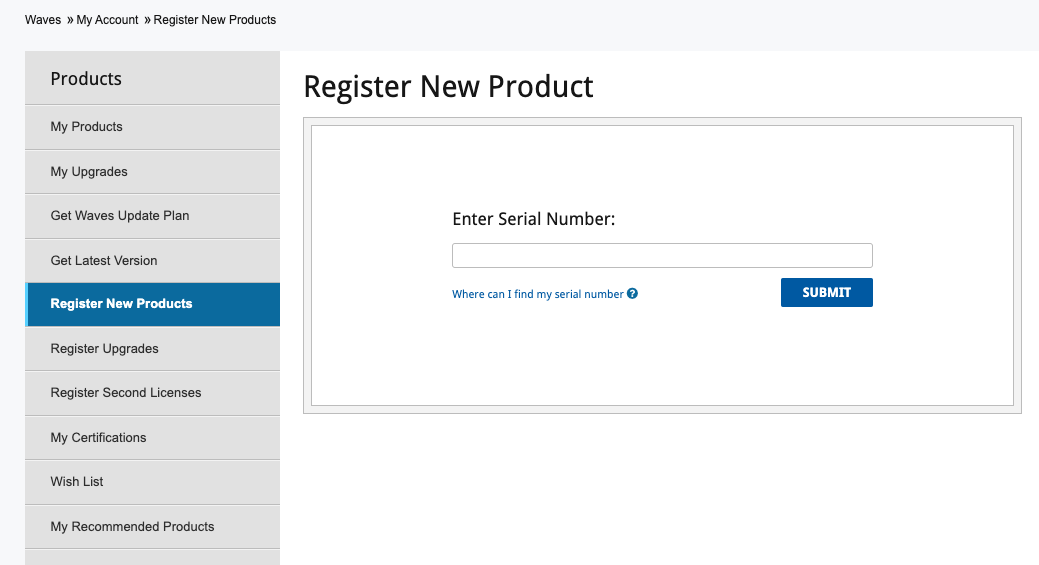Navigate to My Account breadcrumb
The width and height of the screenshot is (1039, 565).
pyautogui.click(x=107, y=20)
